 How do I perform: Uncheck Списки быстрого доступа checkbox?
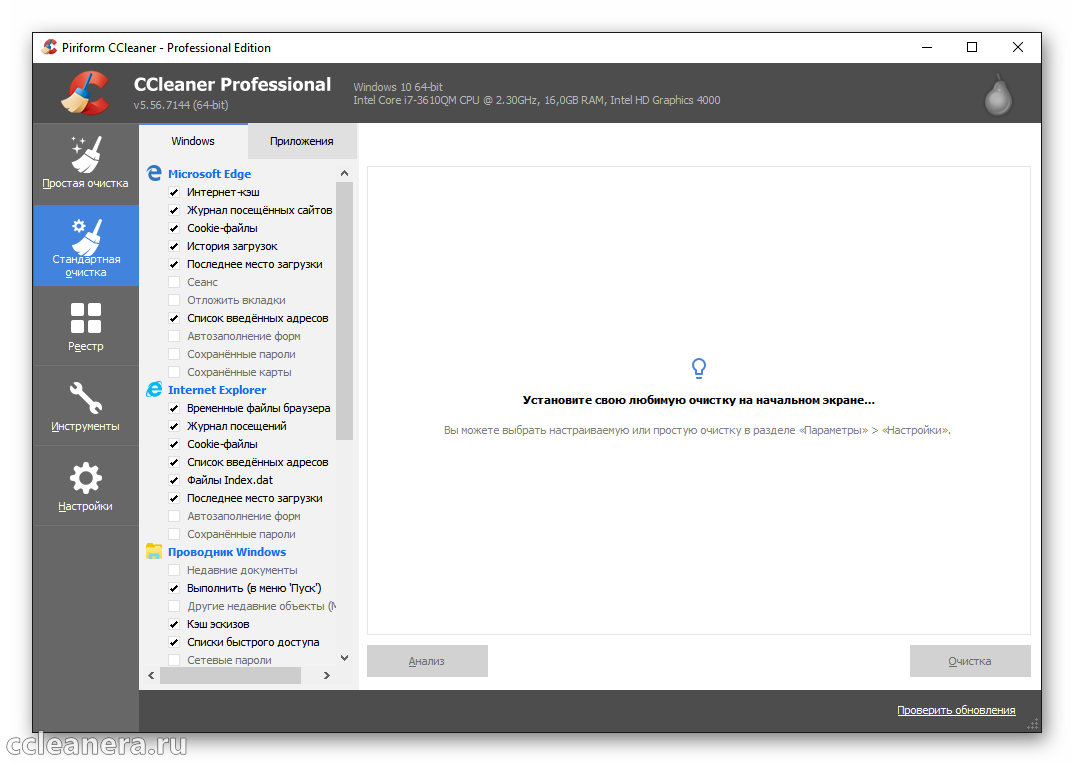click(174, 642)
